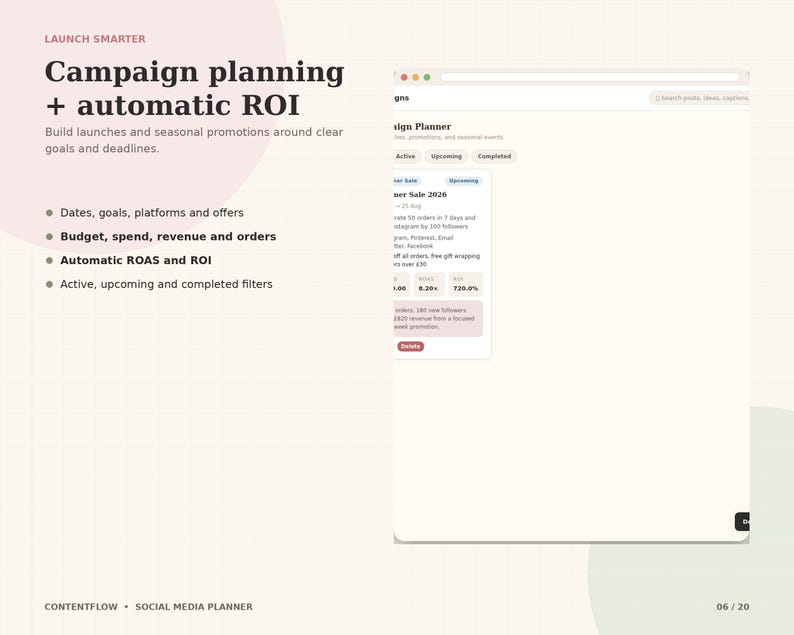Open the Sale 2026 campaign title
Viewport: 794px width, 635px height.
(420, 194)
